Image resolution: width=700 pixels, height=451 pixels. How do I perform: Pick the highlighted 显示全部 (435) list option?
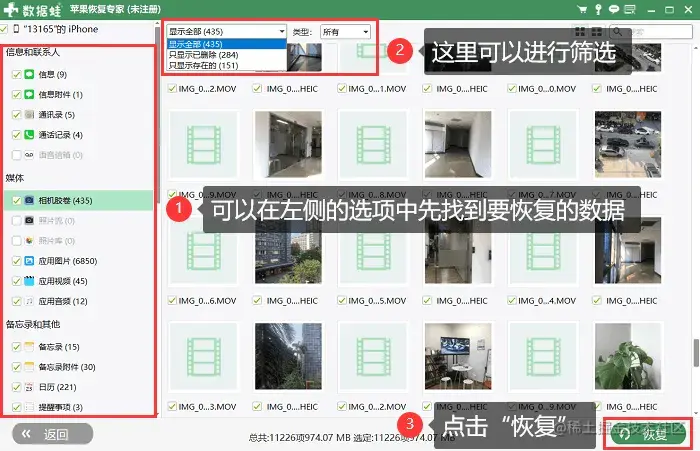coord(226,44)
